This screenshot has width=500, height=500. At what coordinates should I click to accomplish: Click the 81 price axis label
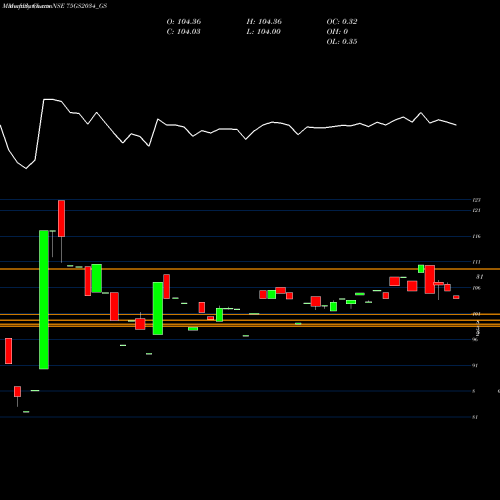click(x=475, y=417)
